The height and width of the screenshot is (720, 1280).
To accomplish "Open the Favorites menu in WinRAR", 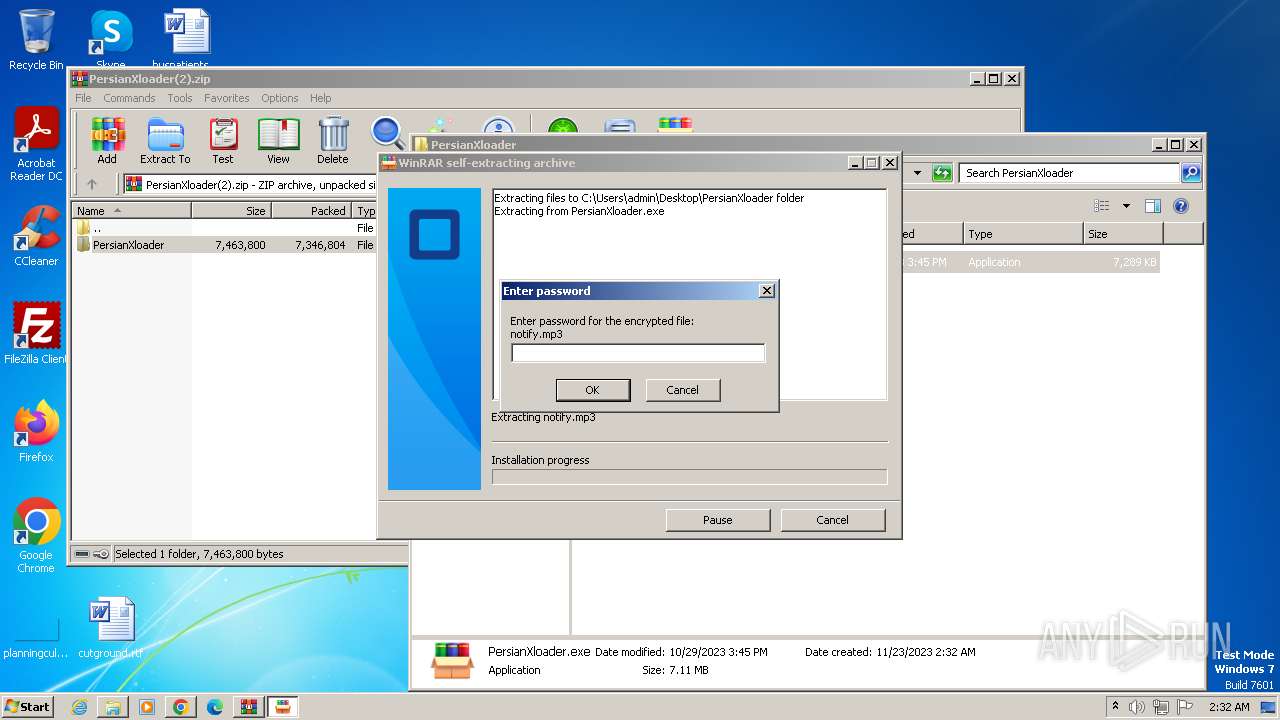I will (x=227, y=98).
